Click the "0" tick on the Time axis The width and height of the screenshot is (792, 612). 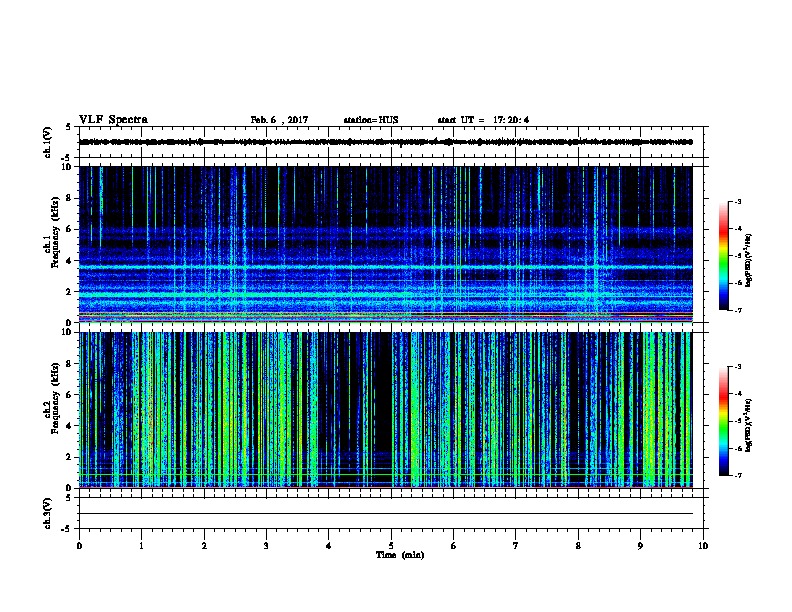[79, 546]
